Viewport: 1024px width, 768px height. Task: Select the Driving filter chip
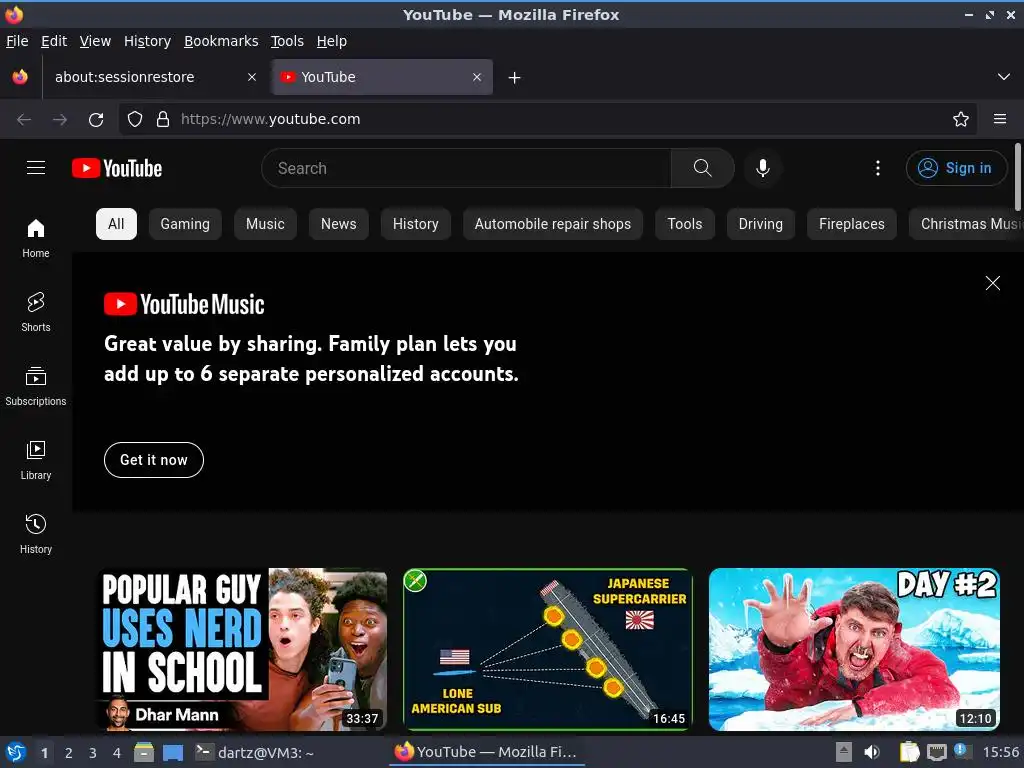point(760,224)
